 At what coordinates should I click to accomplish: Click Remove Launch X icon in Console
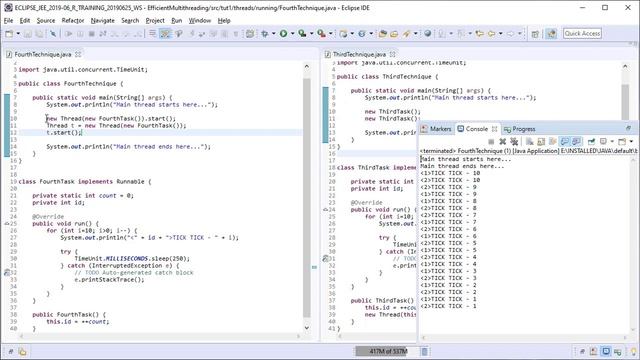[x=502, y=141]
